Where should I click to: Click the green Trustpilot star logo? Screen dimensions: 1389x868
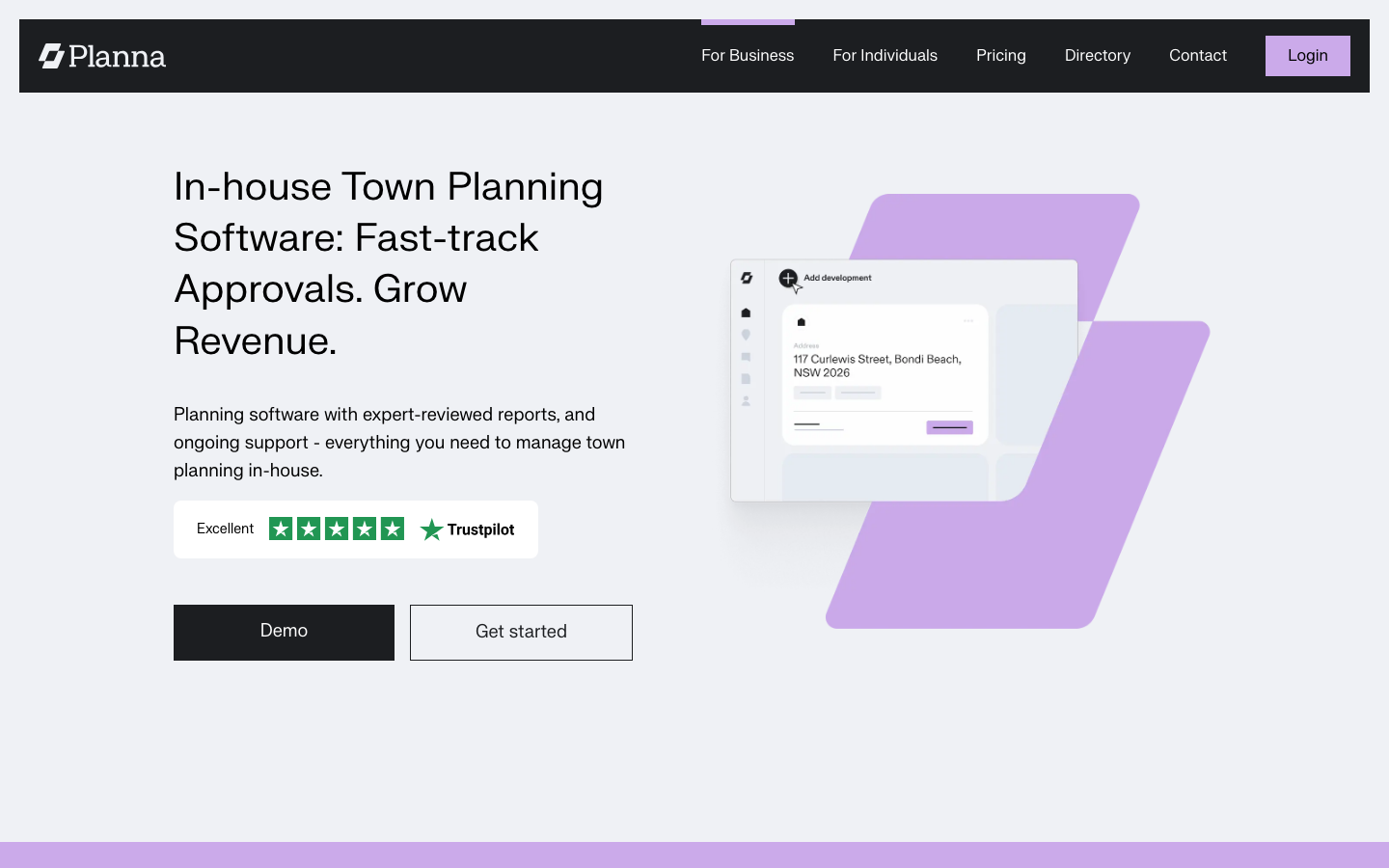click(431, 529)
